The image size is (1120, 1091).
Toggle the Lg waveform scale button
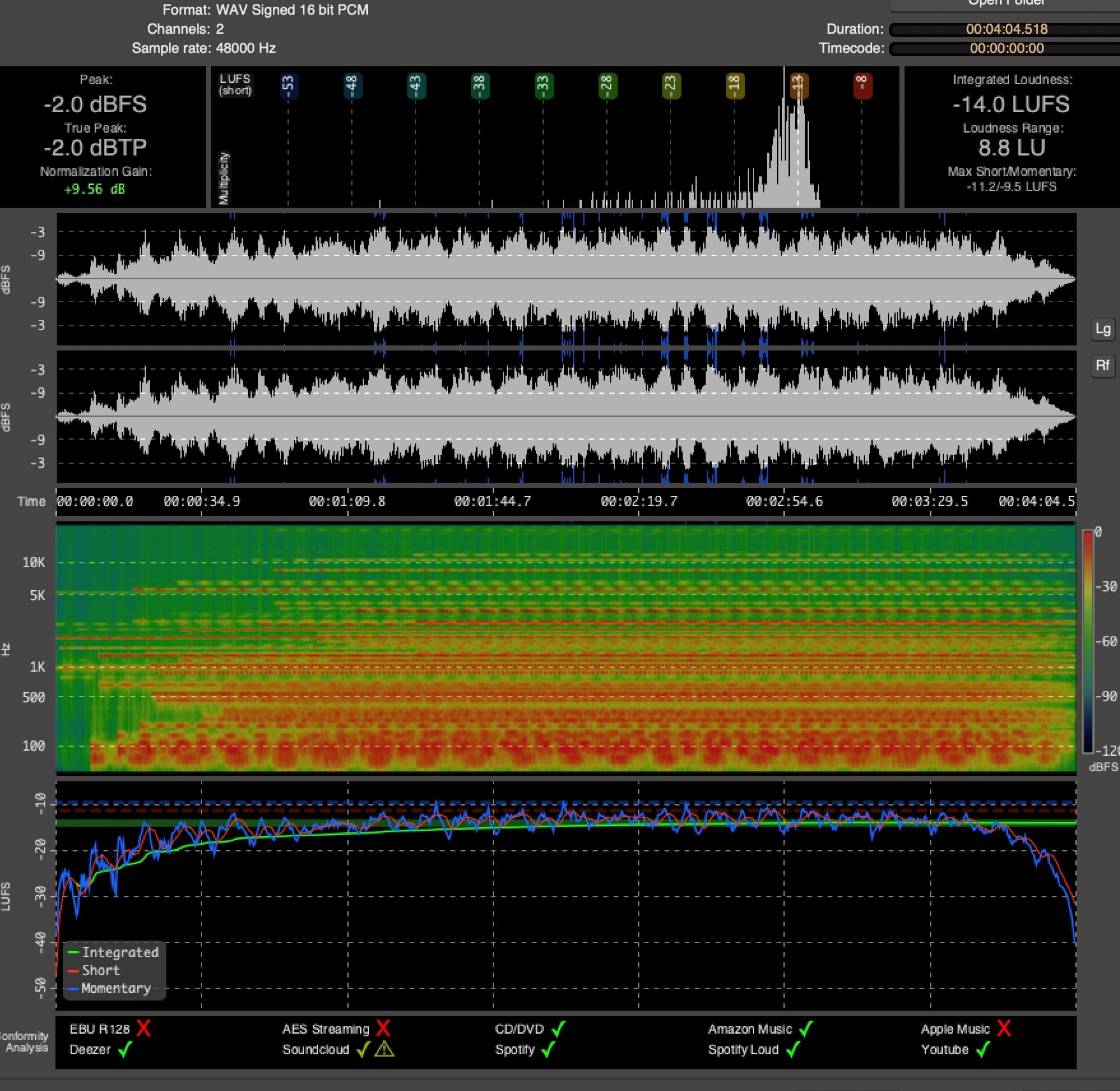coord(1103,329)
